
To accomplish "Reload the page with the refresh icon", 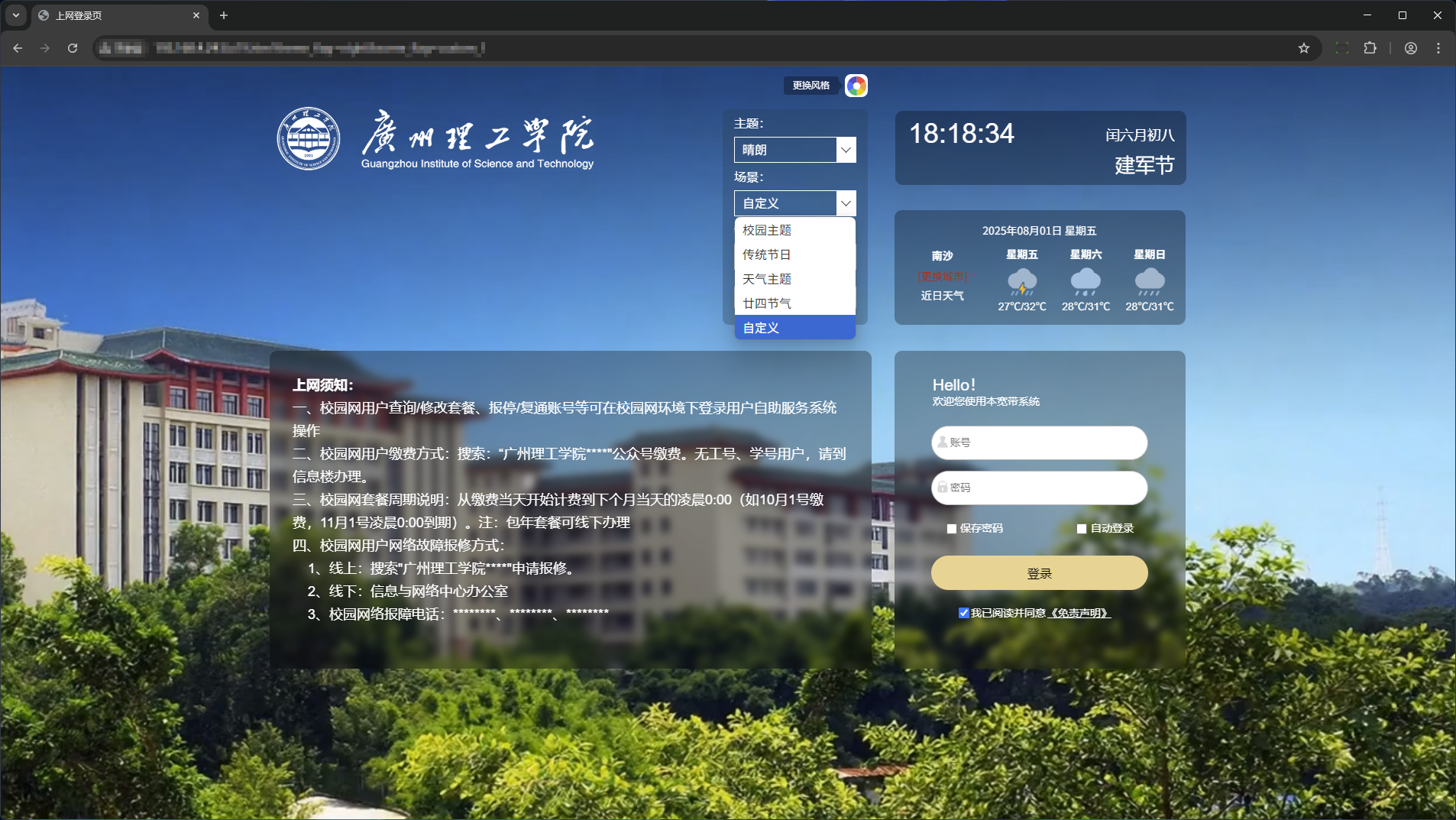I will (x=73, y=48).
